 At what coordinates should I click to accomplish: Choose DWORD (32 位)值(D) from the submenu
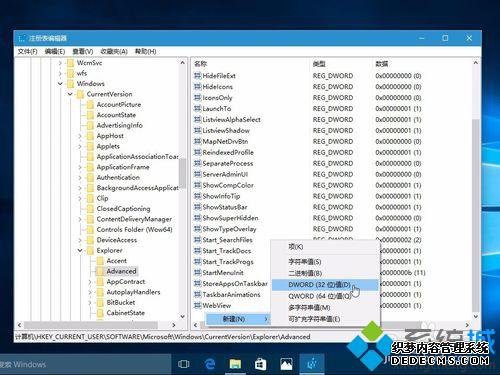tap(325, 285)
